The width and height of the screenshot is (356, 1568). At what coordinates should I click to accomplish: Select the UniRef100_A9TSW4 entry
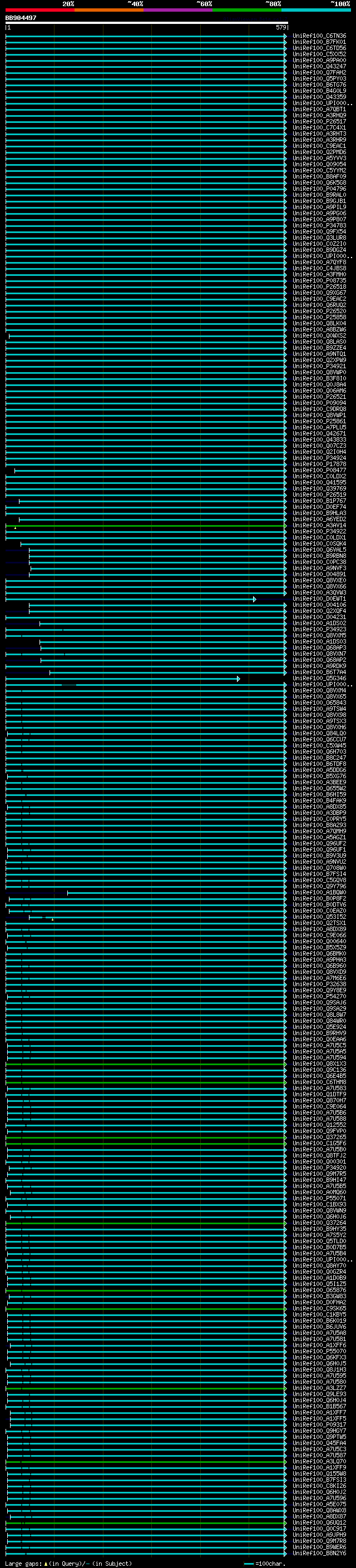coord(319,709)
